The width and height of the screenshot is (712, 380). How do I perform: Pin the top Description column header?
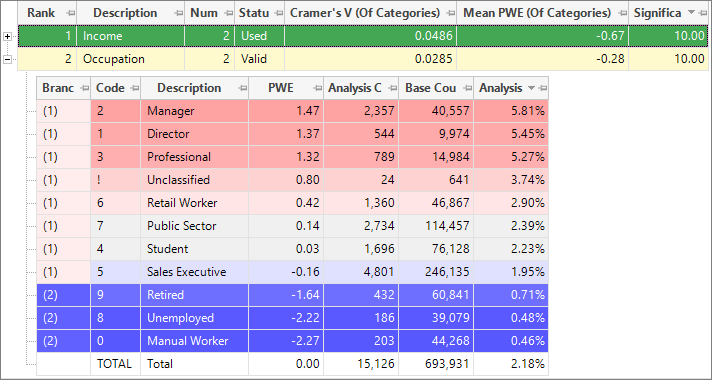179,13
